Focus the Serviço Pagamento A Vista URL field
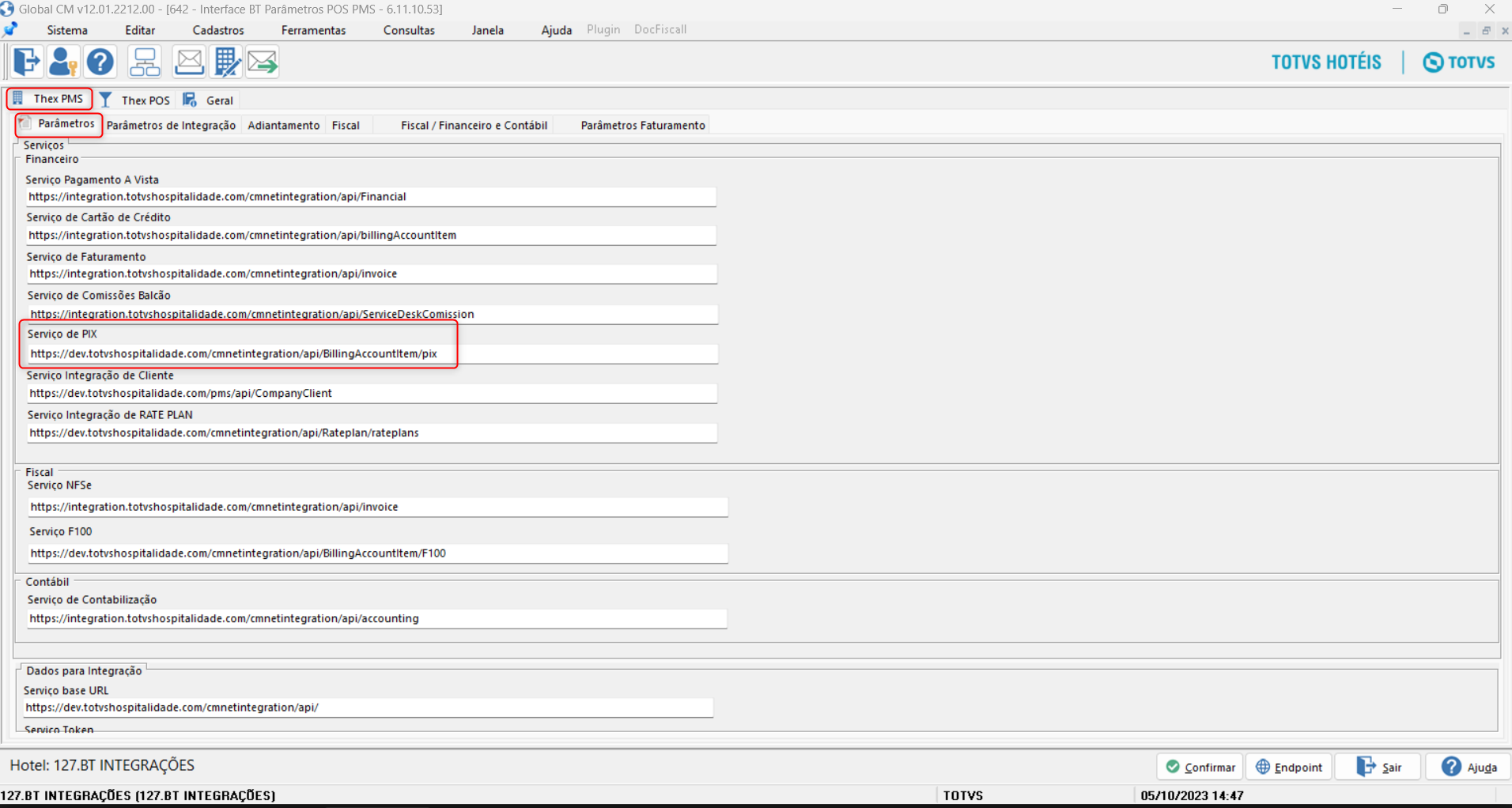 [371, 197]
